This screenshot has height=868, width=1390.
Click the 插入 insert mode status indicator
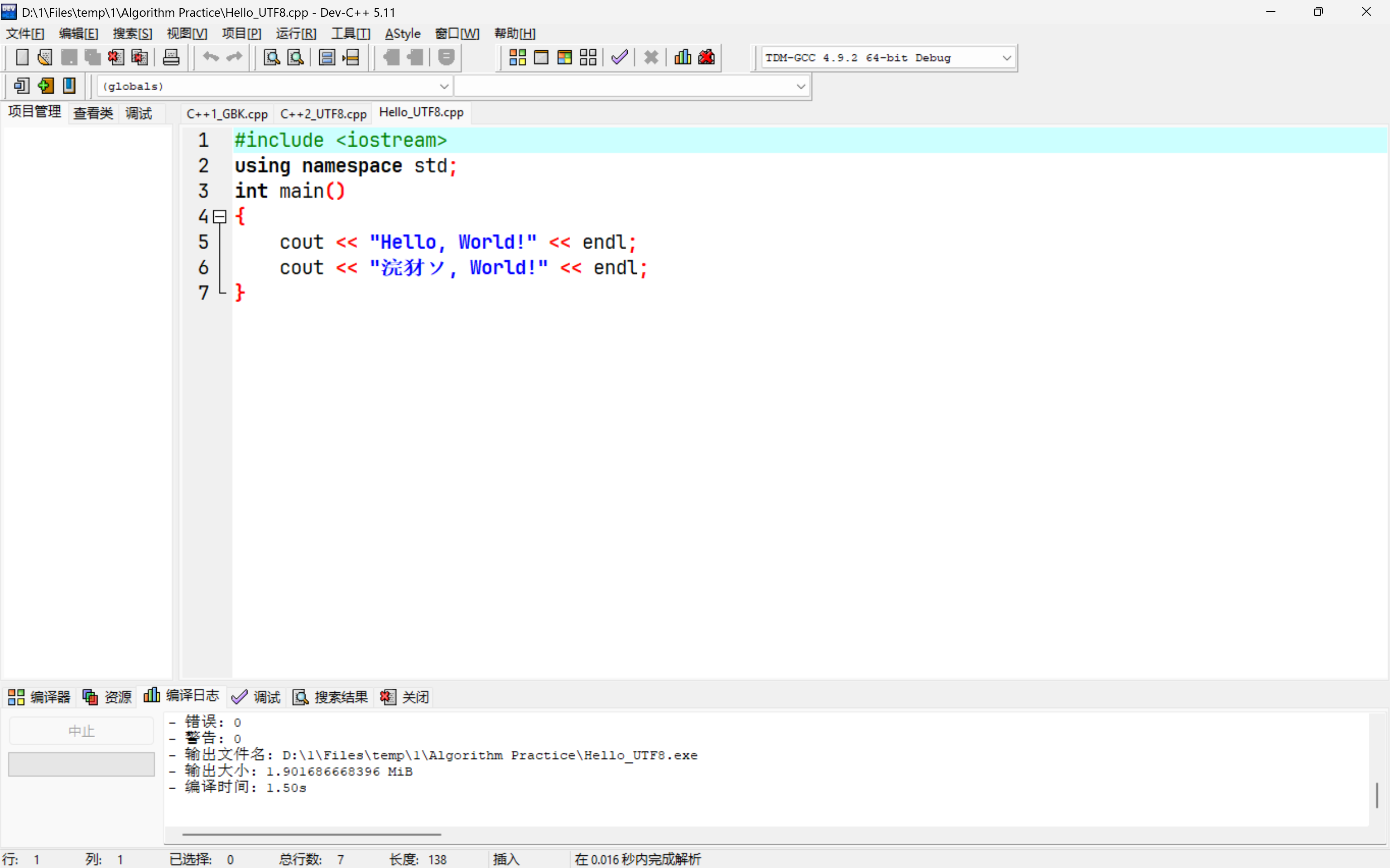point(506,859)
